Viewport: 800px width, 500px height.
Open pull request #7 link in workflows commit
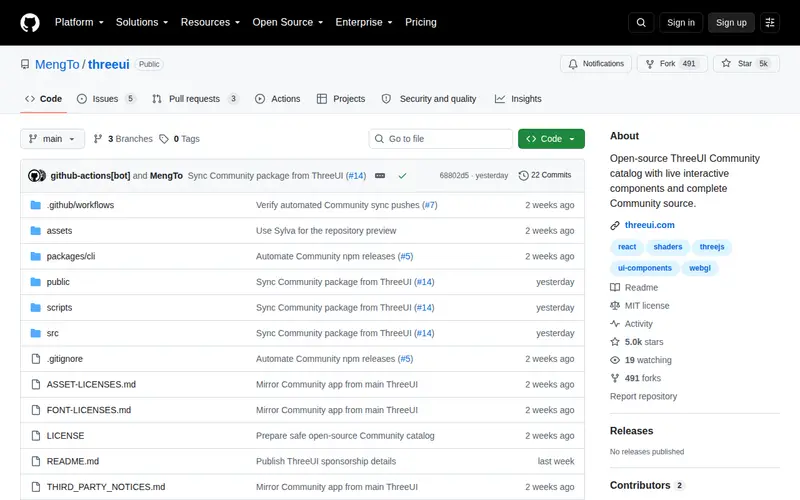coord(430,205)
